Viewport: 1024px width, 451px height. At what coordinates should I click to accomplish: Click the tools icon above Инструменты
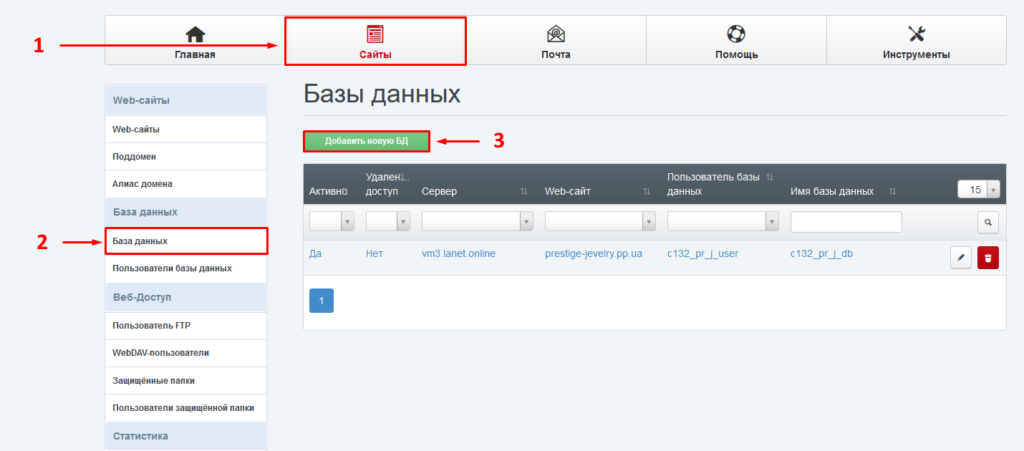[x=916, y=35]
